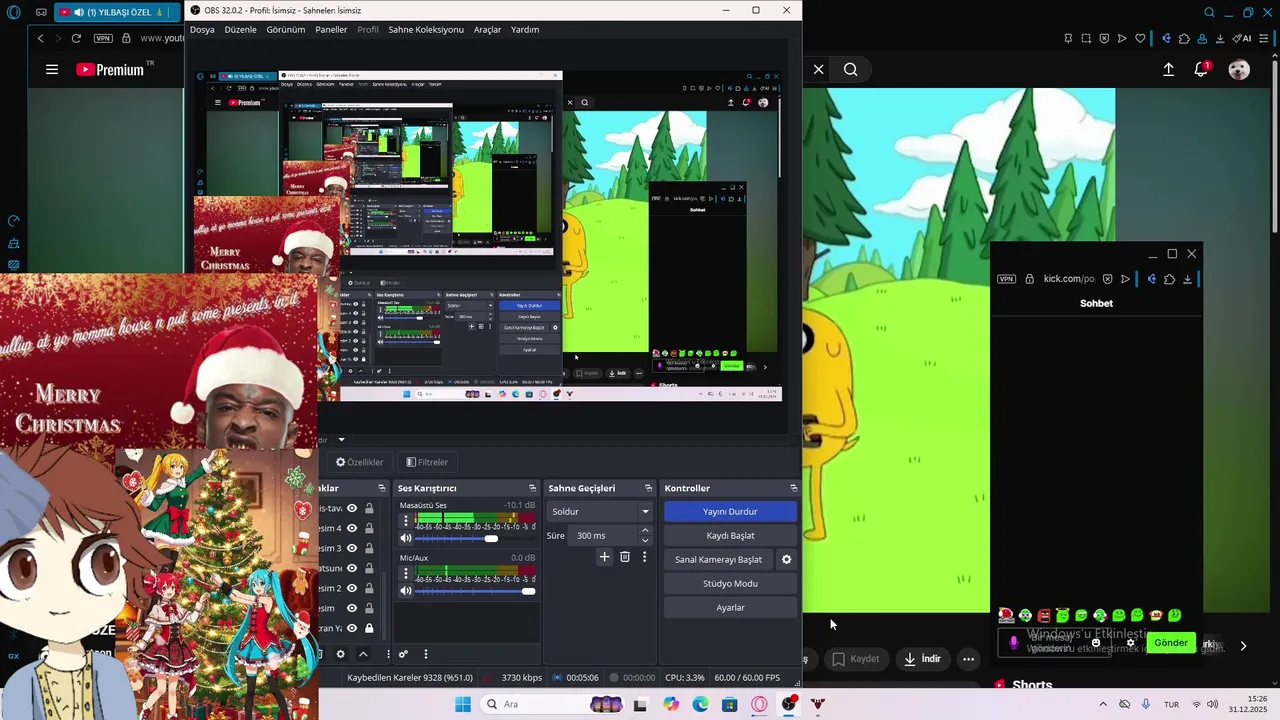Viewport: 1280px width, 720px height.
Task: Undock the Kontroller panel
Action: click(794, 488)
